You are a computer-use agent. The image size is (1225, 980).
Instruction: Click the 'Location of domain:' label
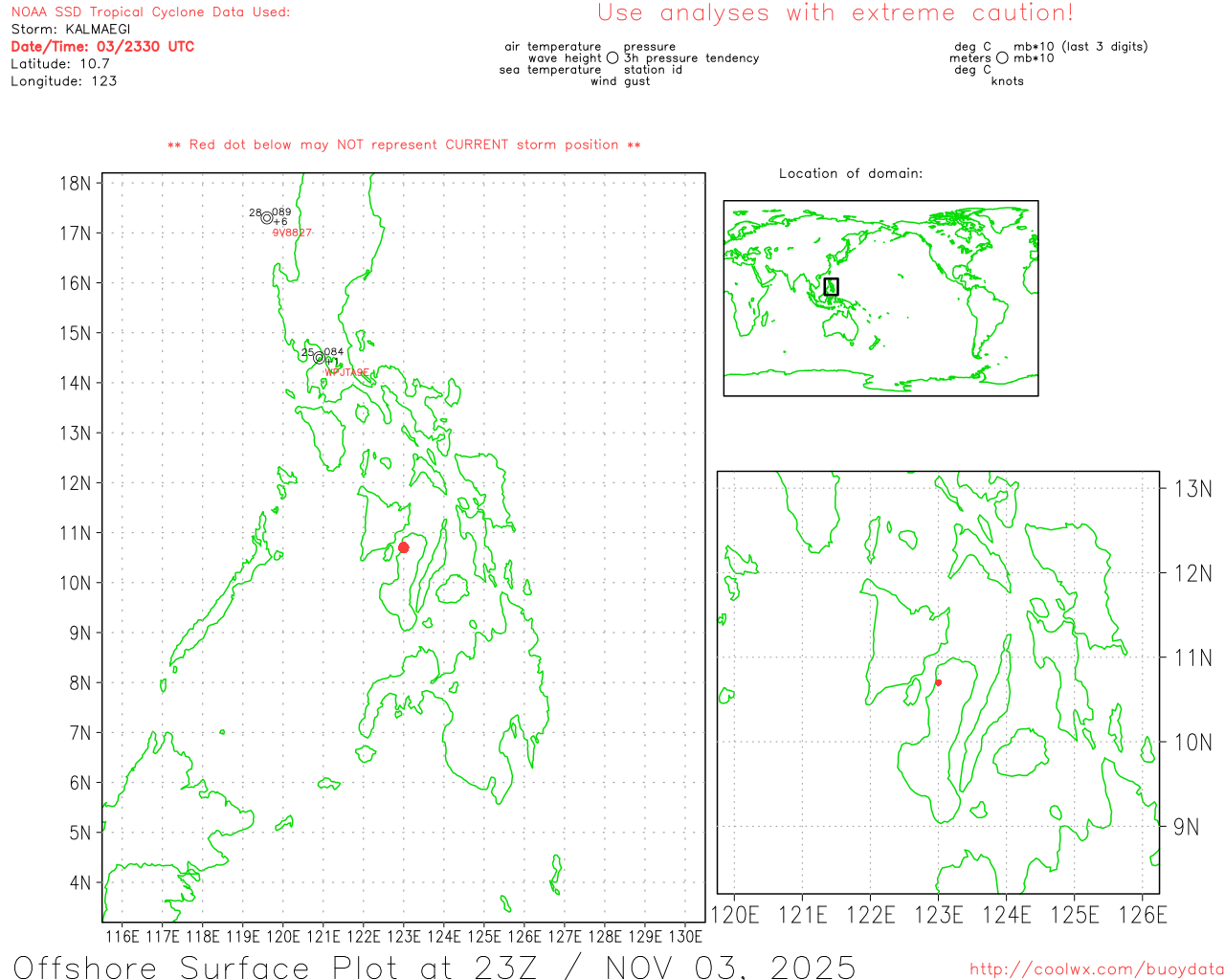(x=850, y=173)
